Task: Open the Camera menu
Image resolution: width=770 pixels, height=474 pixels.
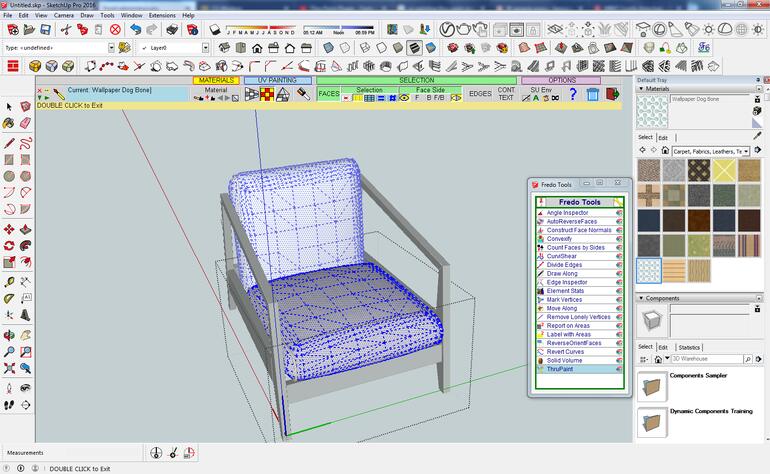Action: pos(63,15)
